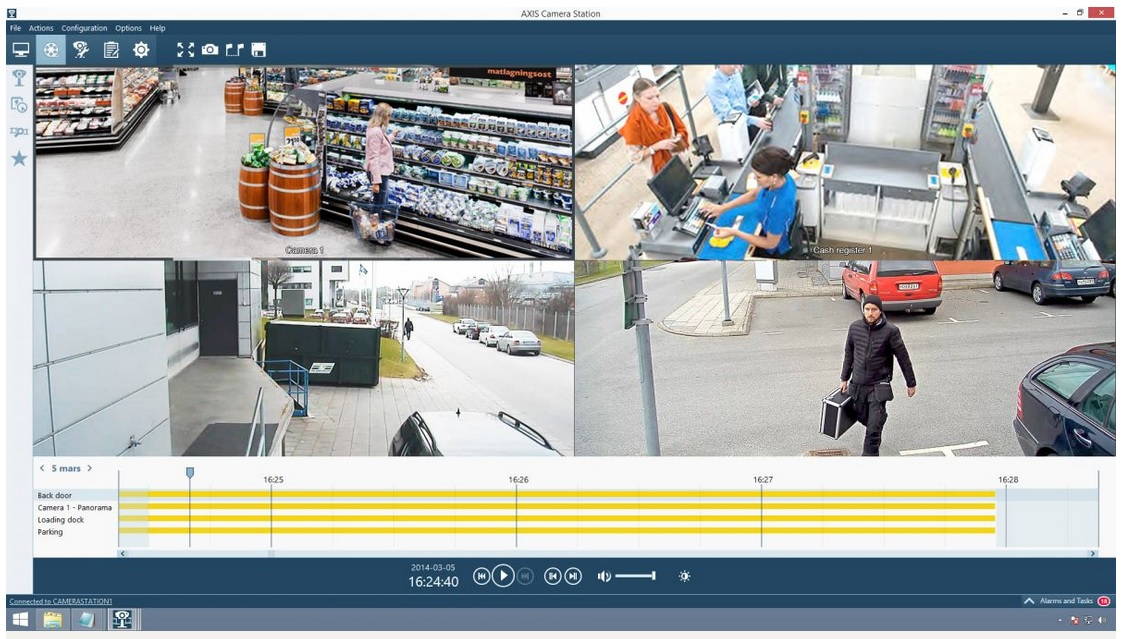The width and height of the screenshot is (1128, 639).
Task: Adjust the volume slider
Action: (635, 576)
